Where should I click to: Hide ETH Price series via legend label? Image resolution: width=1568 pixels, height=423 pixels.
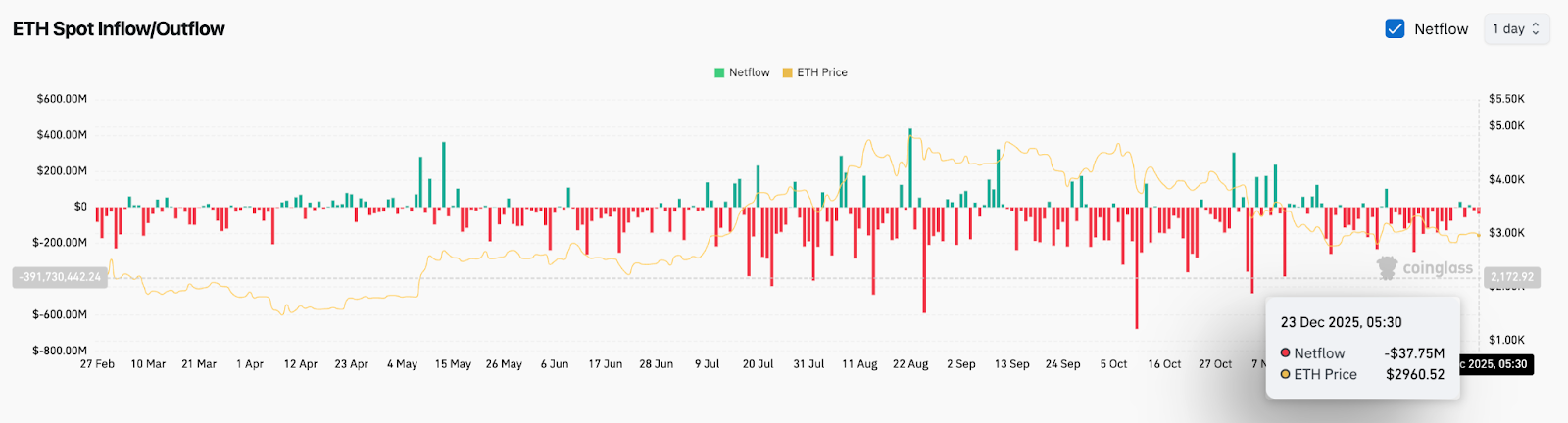click(821, 72)
